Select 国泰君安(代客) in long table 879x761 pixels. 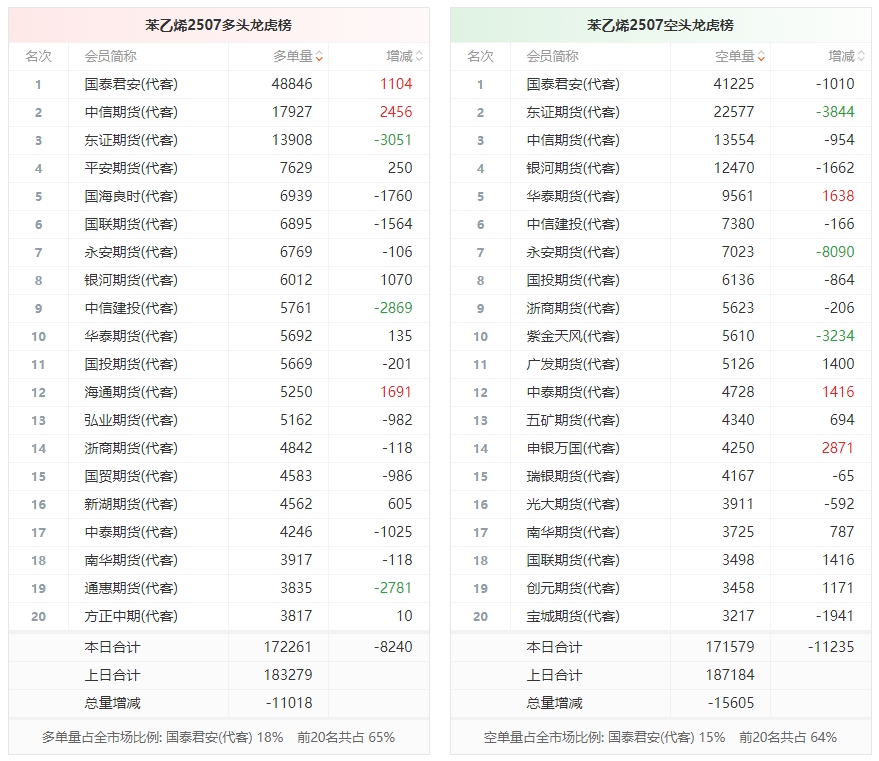pyautogui.click(x=131, y=84)
